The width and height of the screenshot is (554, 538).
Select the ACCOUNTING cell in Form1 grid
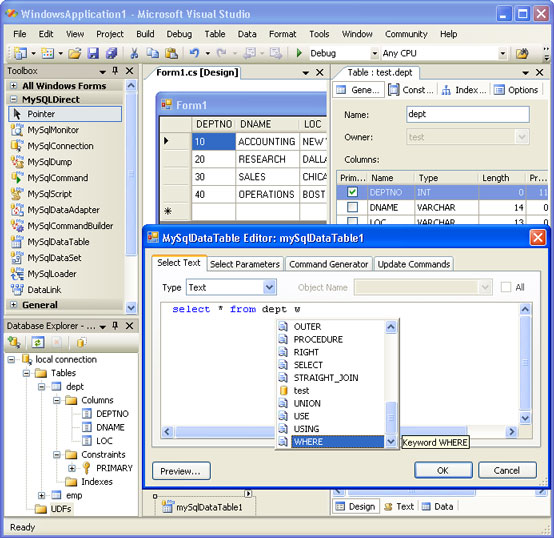point(267,141)
